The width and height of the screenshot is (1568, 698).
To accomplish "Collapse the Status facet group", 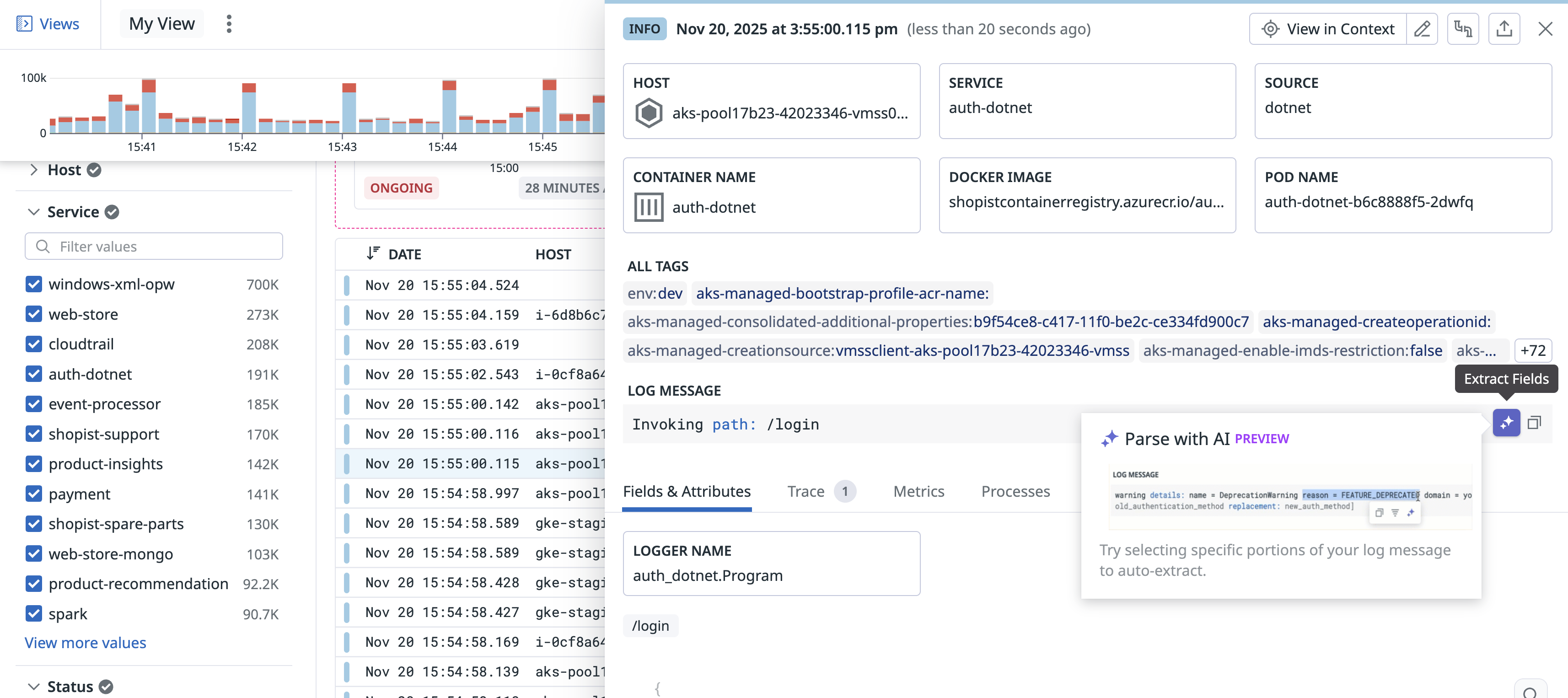I will (x=34, y=687).
